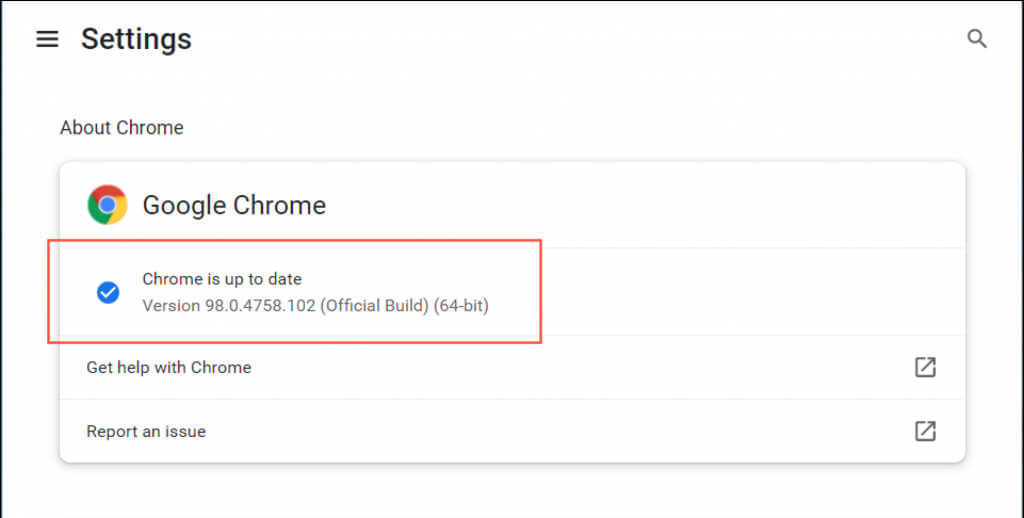
Task: Click empty space beside Get help text
Action: tap(580, 367)
